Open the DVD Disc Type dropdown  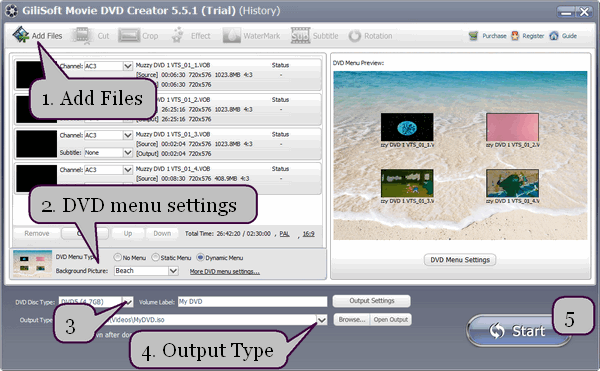(x=128, y=302)
